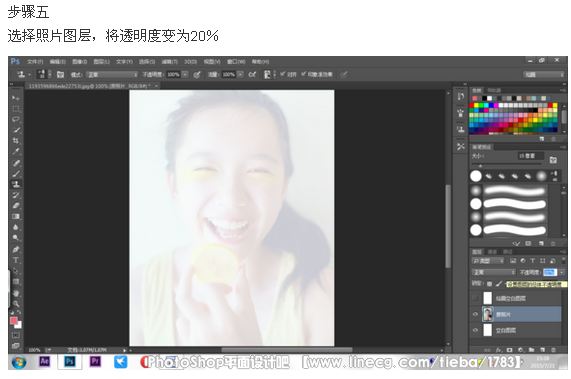The image size is (571, 379).
Task: Select the Quick Selection tool
Action: (16, 130)
